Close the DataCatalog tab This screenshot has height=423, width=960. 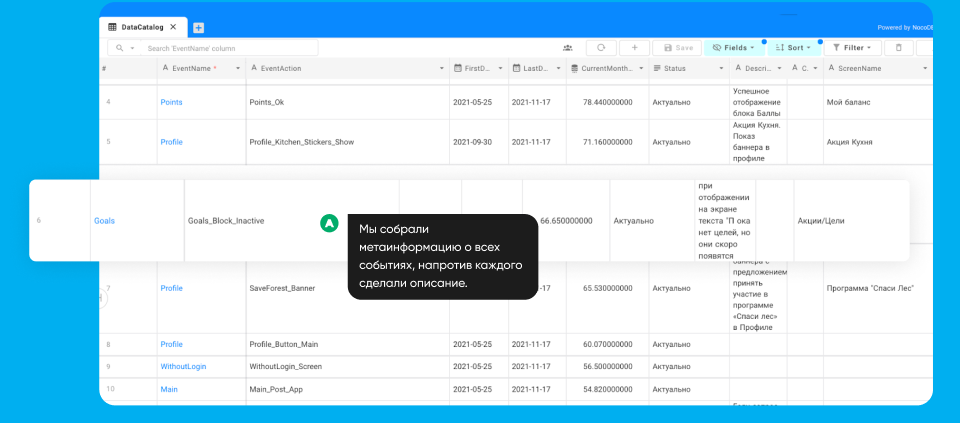point(174,28)
